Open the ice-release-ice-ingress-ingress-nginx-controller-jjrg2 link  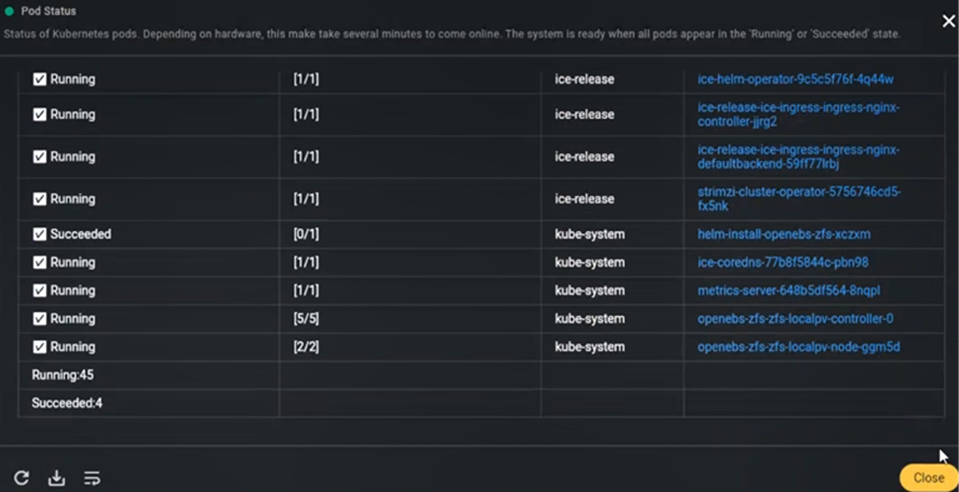799,114
